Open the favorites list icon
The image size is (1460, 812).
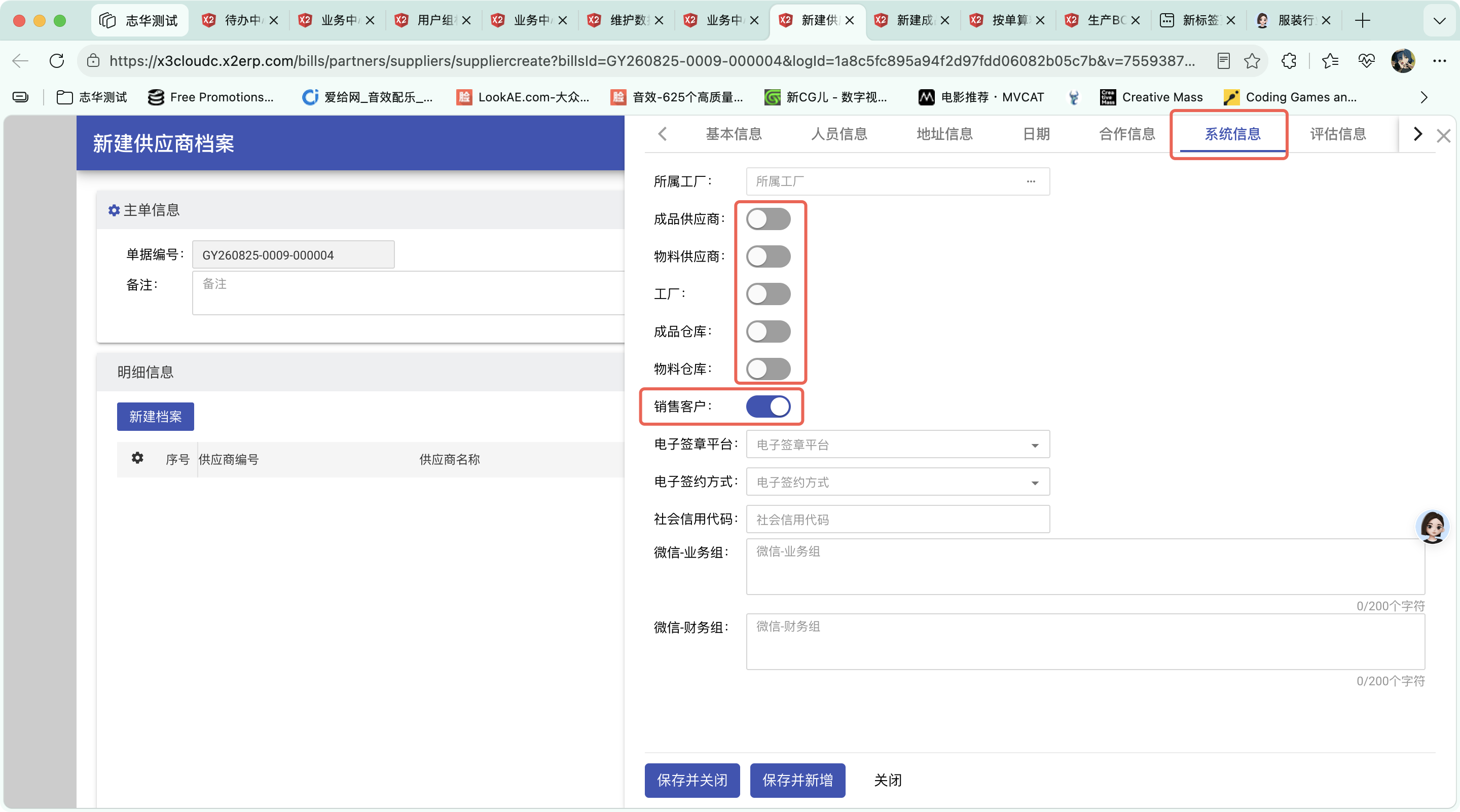(x=1330, y=61)
